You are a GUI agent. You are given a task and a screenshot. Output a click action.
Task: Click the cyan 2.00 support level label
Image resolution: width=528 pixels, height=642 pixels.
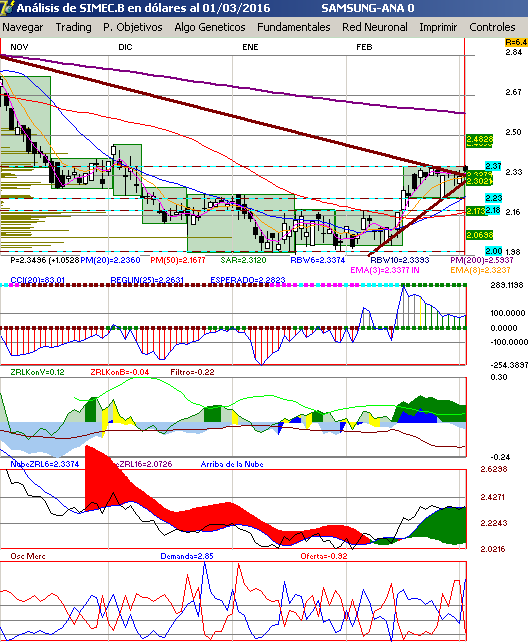click(x=493, y=251)
